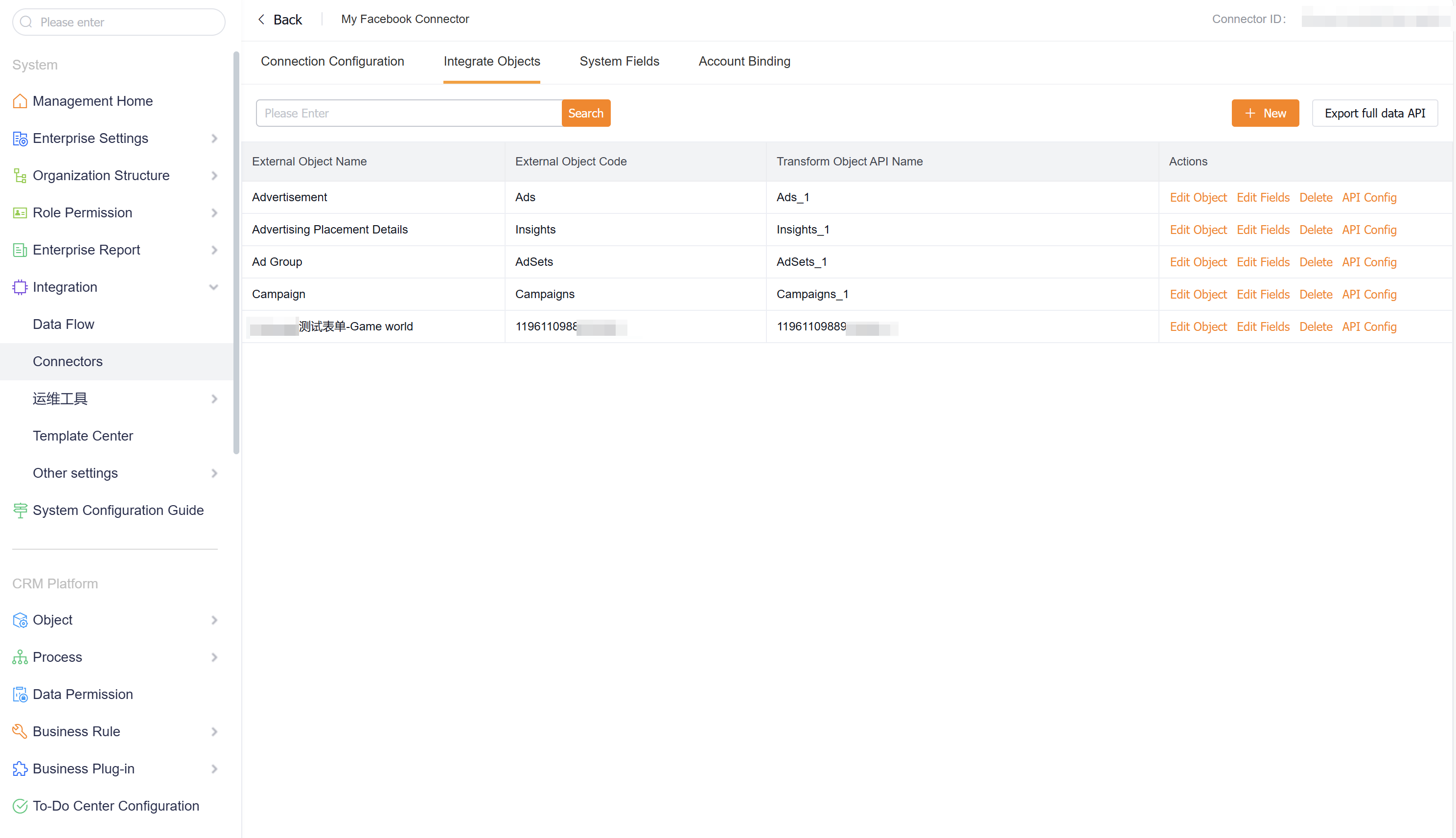Click the Integration chip icon
Viewport: 1456px width, 838px height.
pyautogui.click(x=20, y=287)
